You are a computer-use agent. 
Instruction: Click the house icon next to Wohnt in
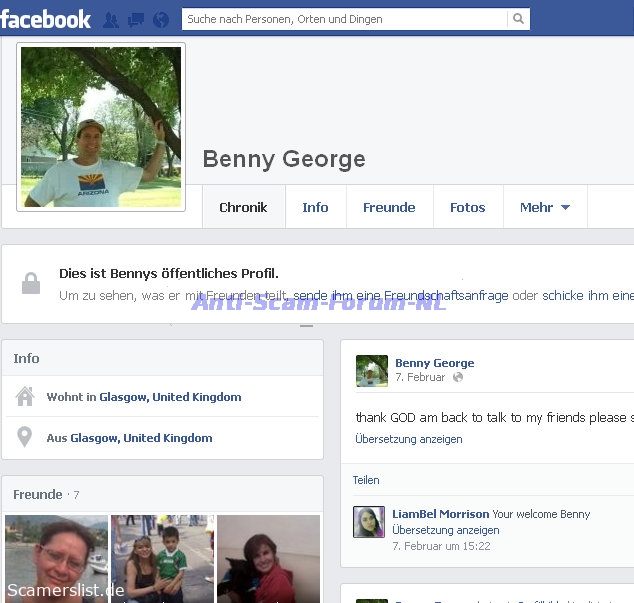click(x=25, y=397)
